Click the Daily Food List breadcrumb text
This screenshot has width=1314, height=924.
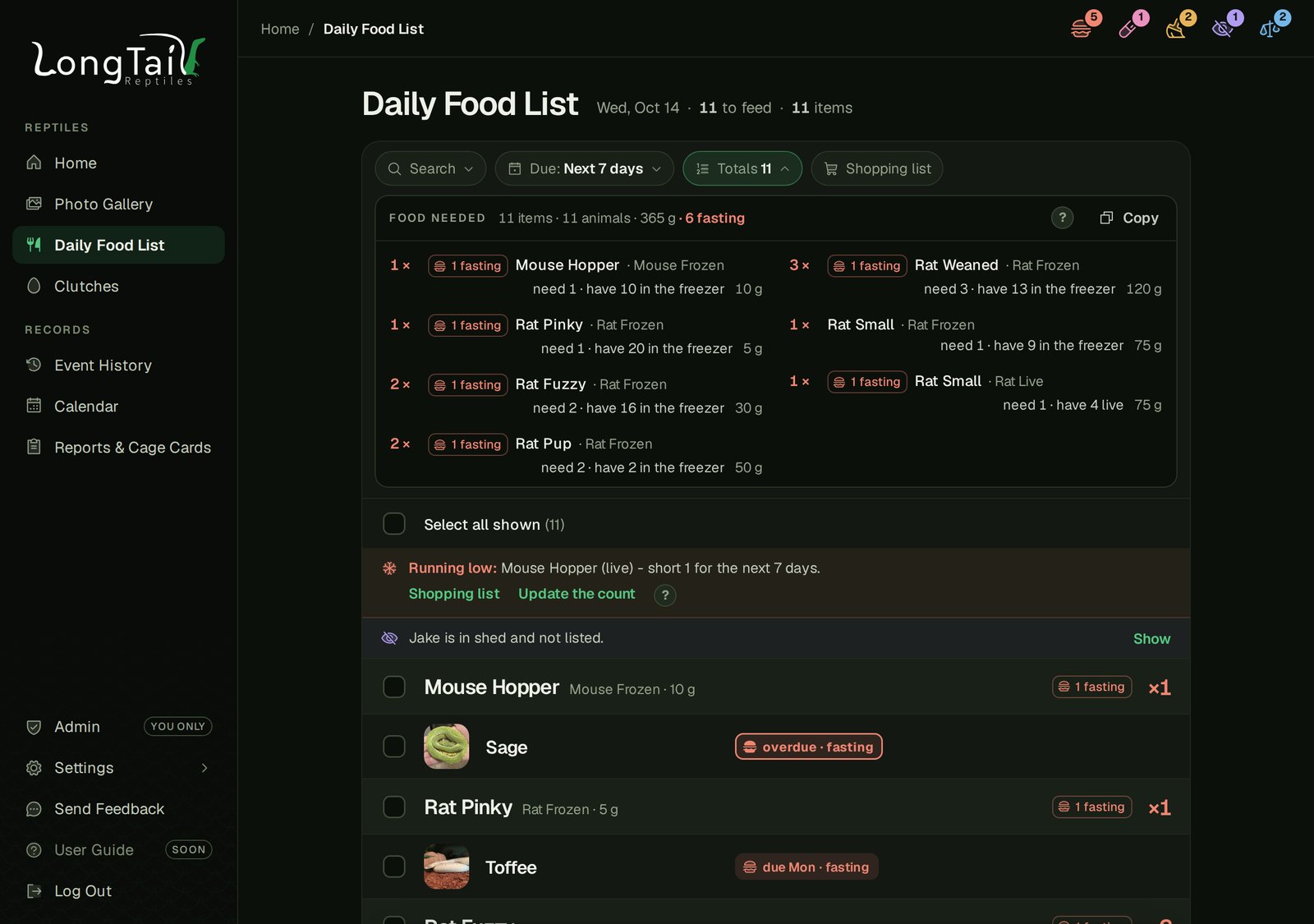click(374, 29)
